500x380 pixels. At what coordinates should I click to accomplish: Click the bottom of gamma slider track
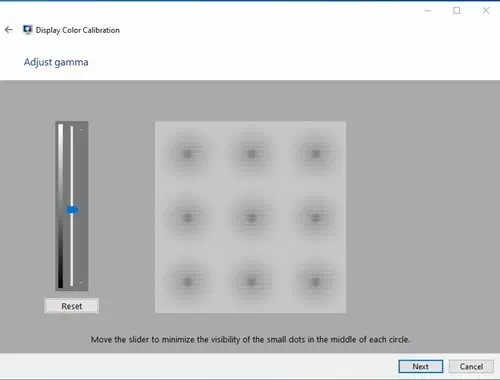click(x=72, y=283)
